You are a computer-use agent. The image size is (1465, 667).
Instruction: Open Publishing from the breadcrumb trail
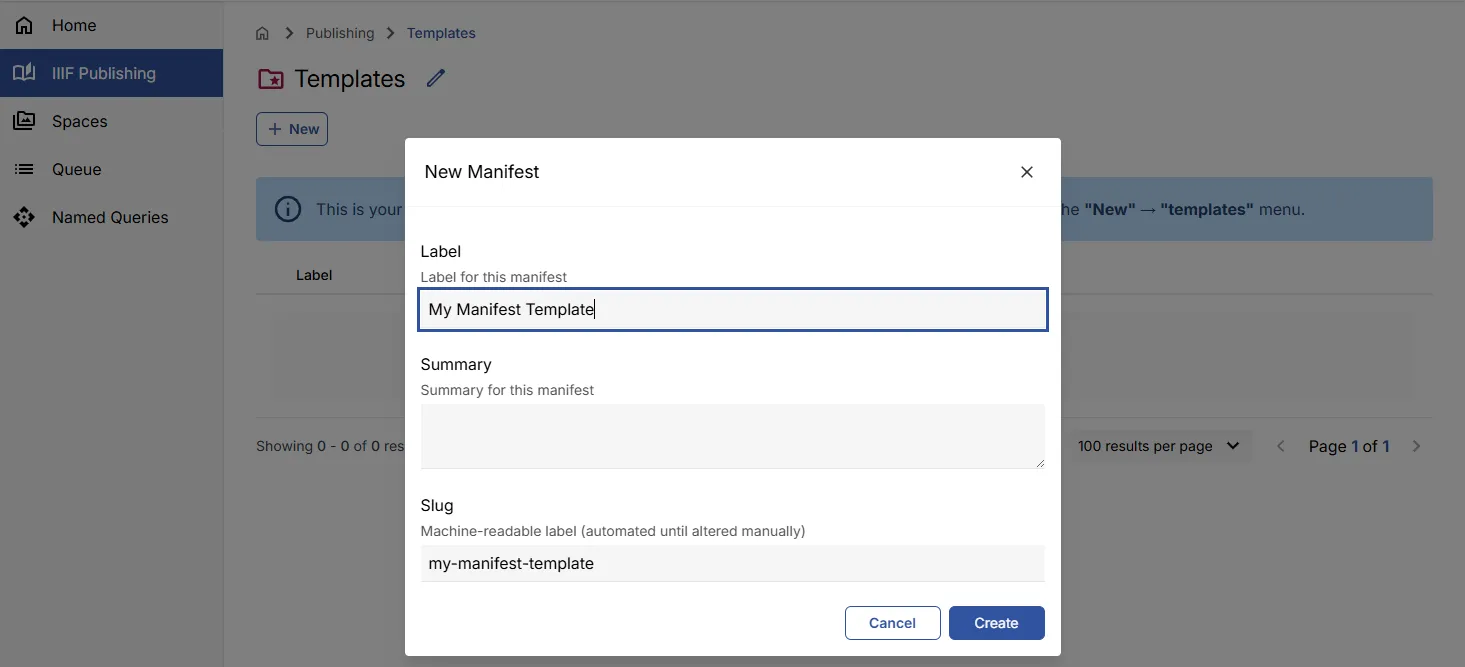tap(340, 33)
